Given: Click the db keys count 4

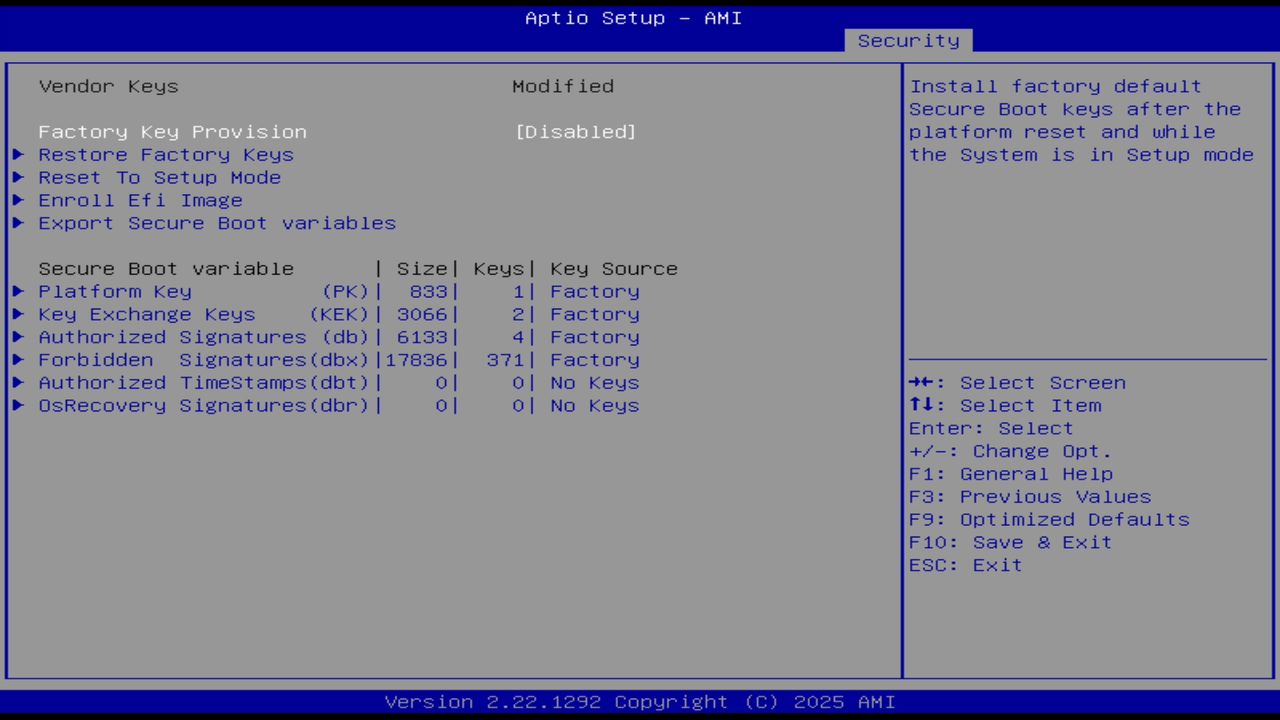Looking at the screenshot, I should 518,337.
